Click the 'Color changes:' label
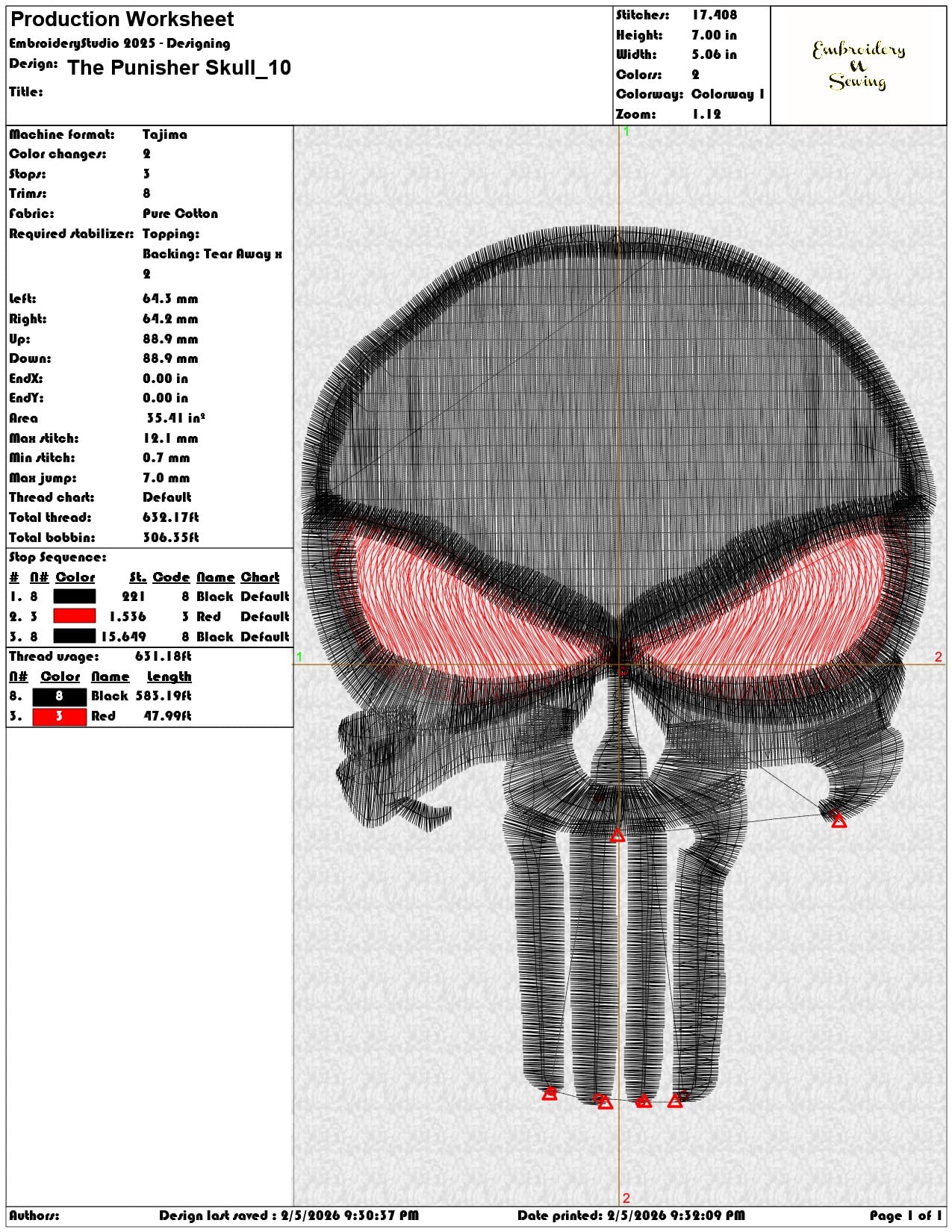Image resolution: width=952 pixels, height=1232 pixels. coord(57,154)
